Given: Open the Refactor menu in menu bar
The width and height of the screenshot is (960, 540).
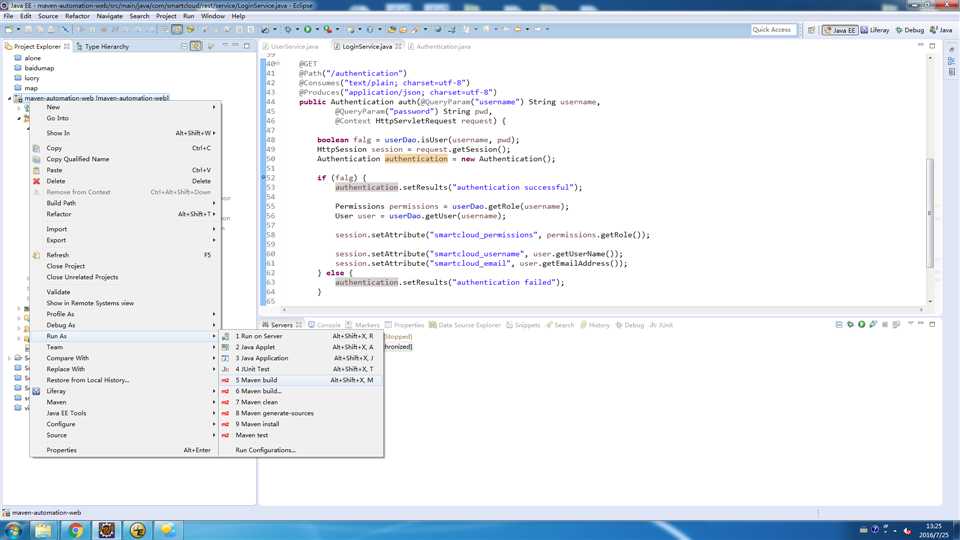Looking at the screenshot, I should point(77,16).
